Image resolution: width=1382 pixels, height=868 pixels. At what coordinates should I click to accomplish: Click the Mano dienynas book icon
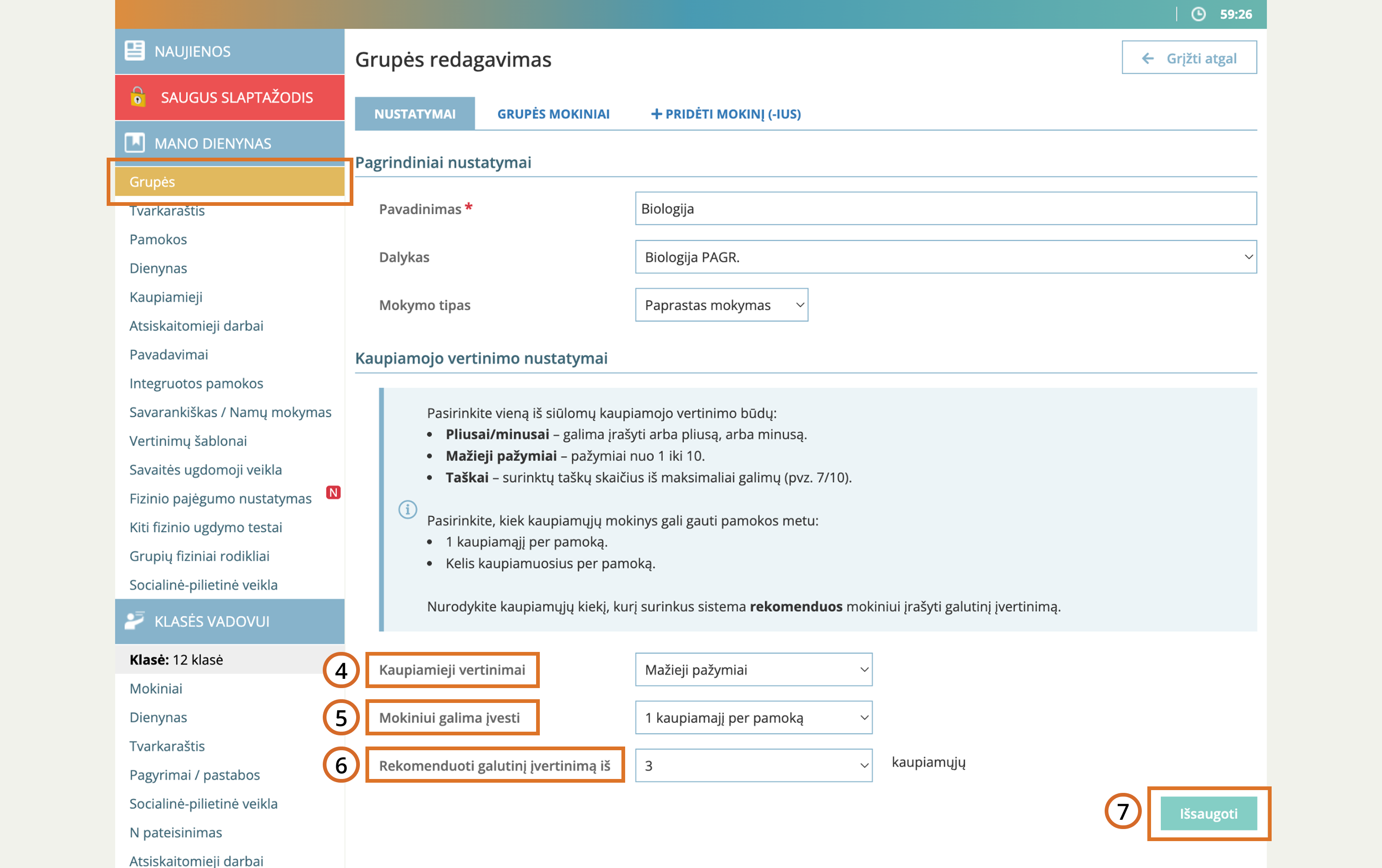tap(134, 143)
